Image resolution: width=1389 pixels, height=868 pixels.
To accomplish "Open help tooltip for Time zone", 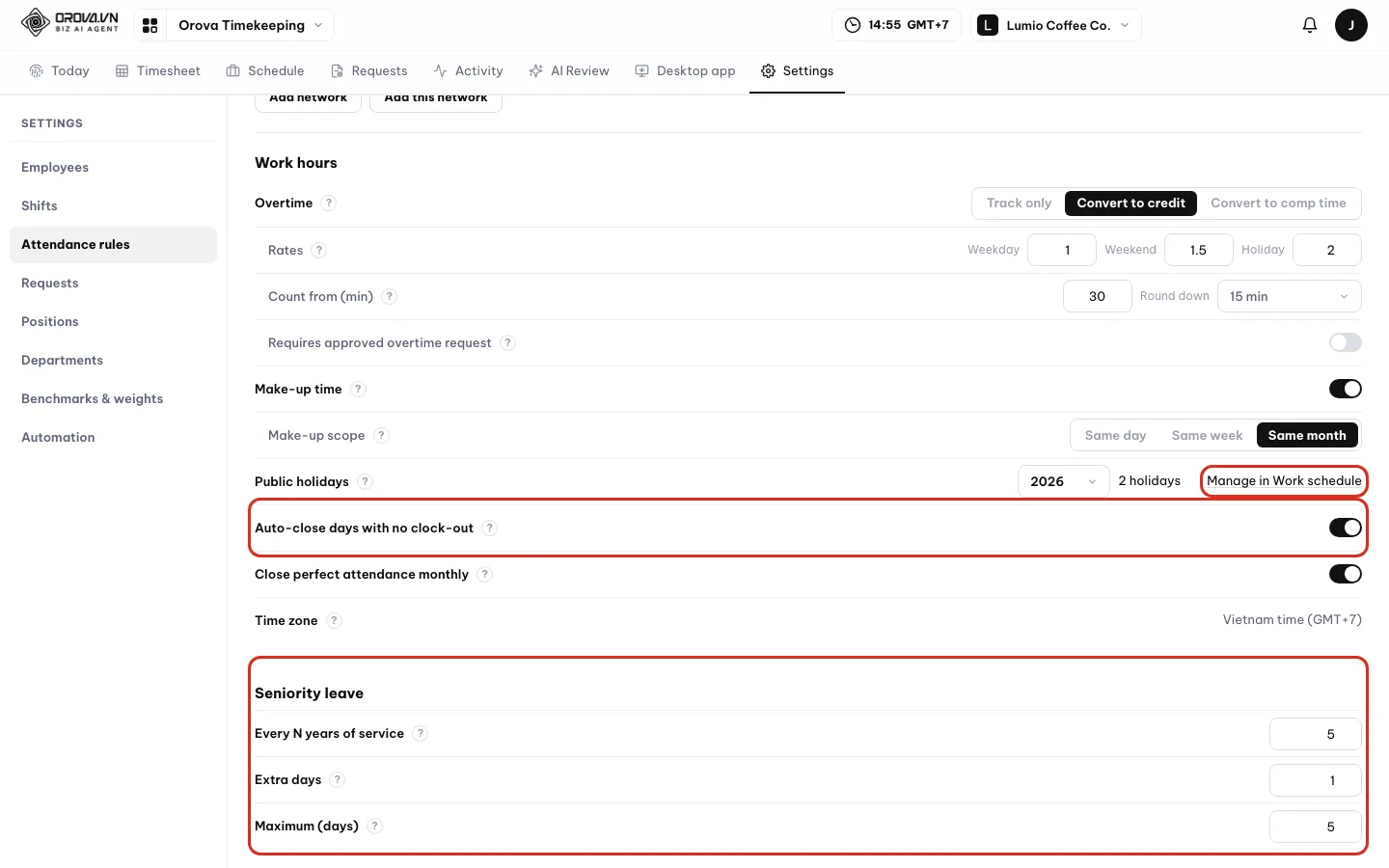I will tap(334, 620).
